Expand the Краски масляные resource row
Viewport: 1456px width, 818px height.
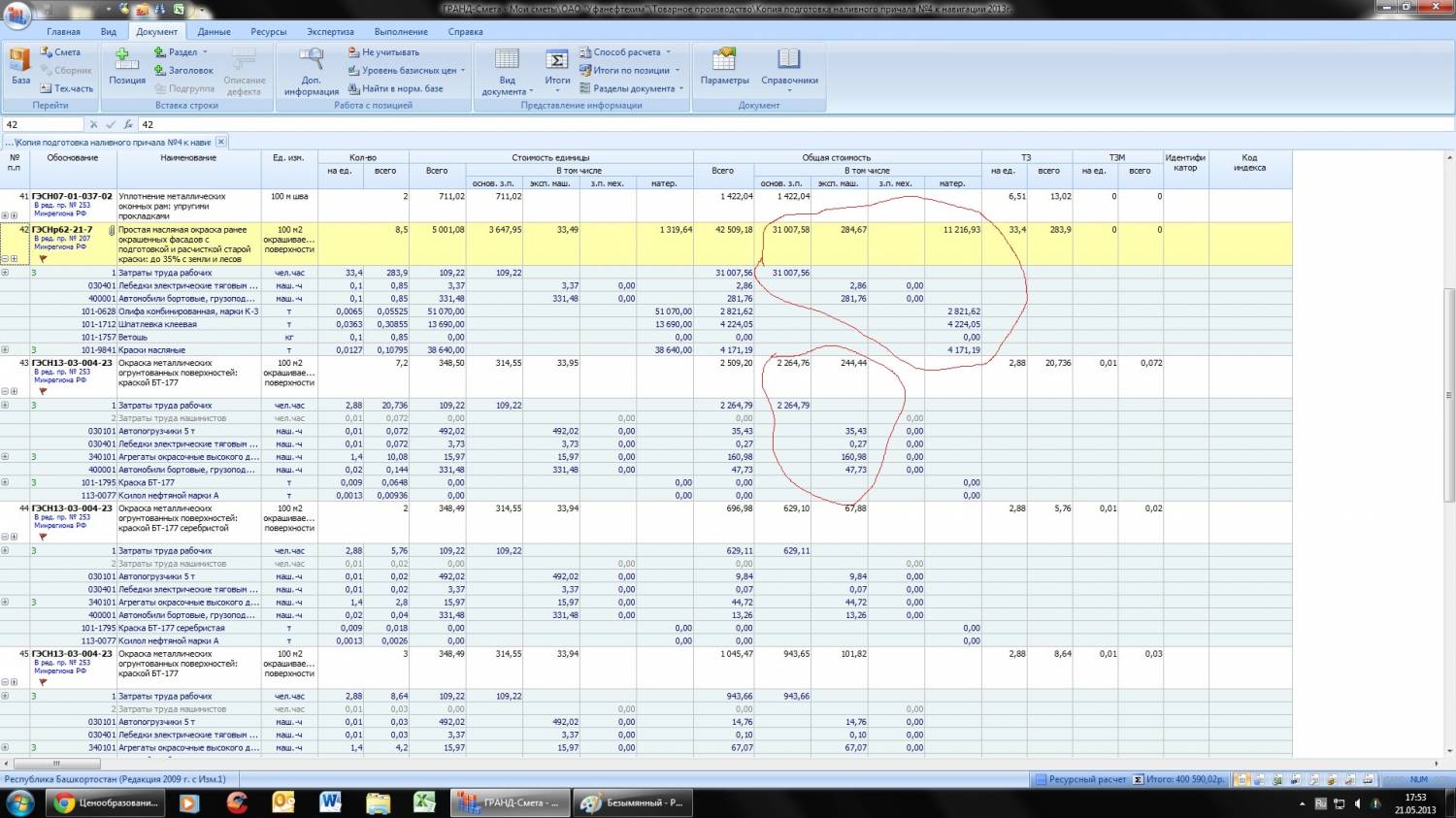5,350
